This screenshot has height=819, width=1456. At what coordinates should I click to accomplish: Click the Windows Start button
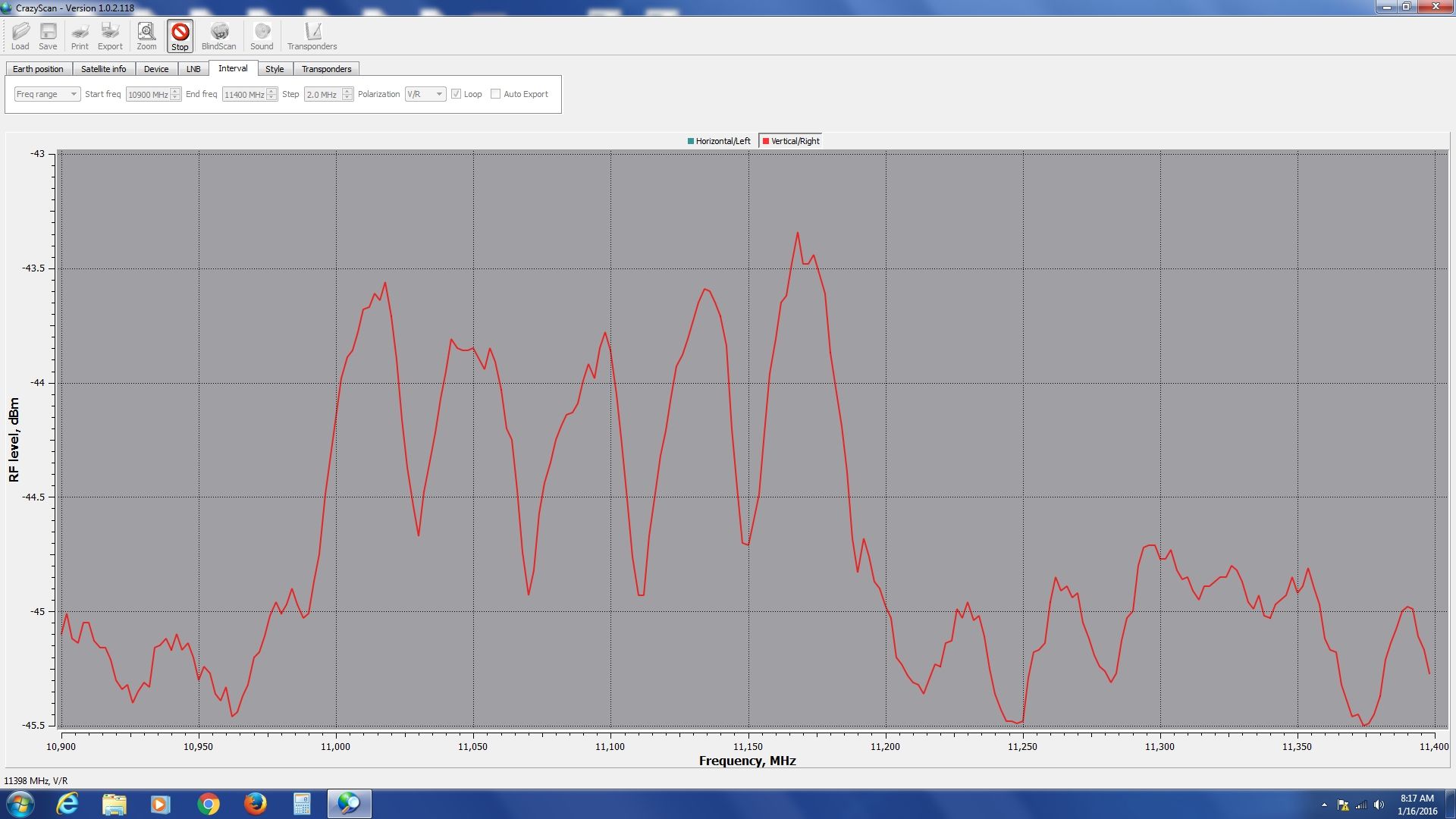[x=20, y=804]
